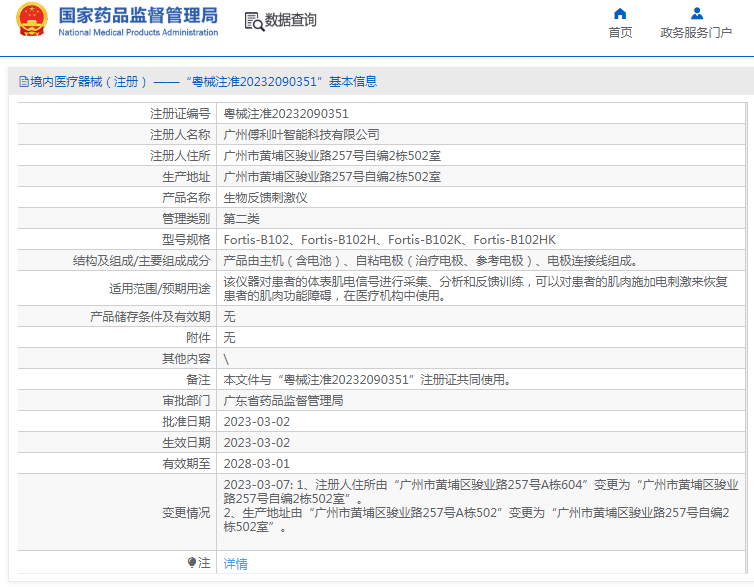Click the 境内医疗器械（注册）基本信息 heading

[203, 82]
